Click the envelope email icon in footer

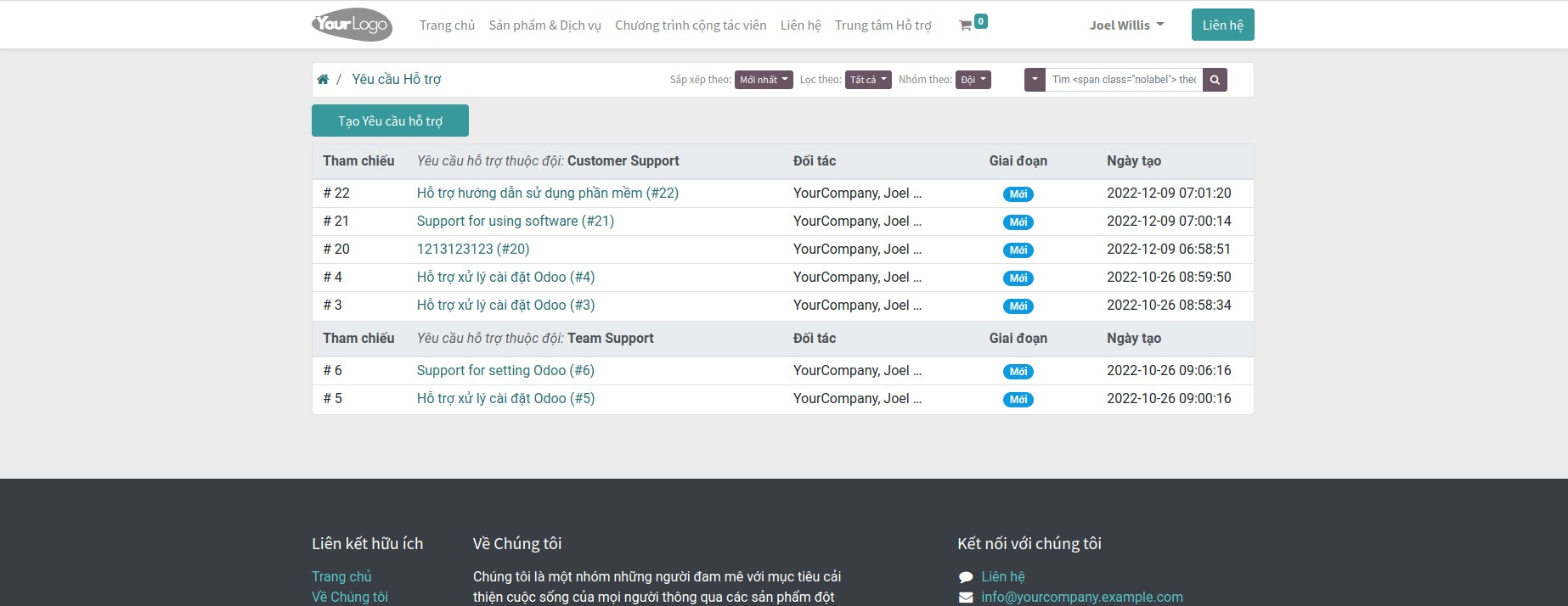point(966,598)
